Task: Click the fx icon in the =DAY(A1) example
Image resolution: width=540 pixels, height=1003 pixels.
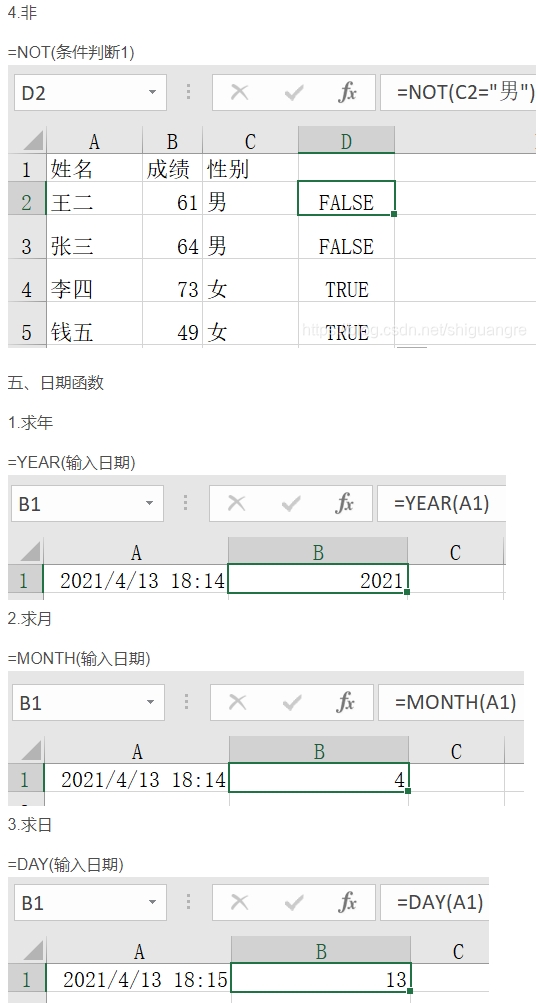Action: pyautogui.click(x=347, y=902)
